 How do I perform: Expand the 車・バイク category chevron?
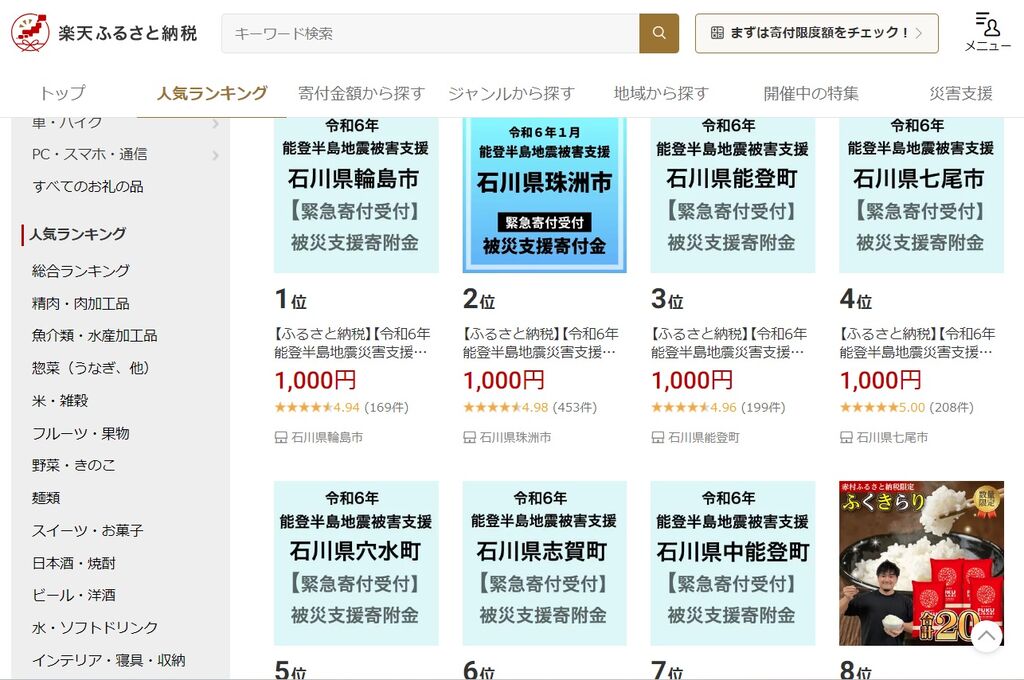tap(216, 123)
